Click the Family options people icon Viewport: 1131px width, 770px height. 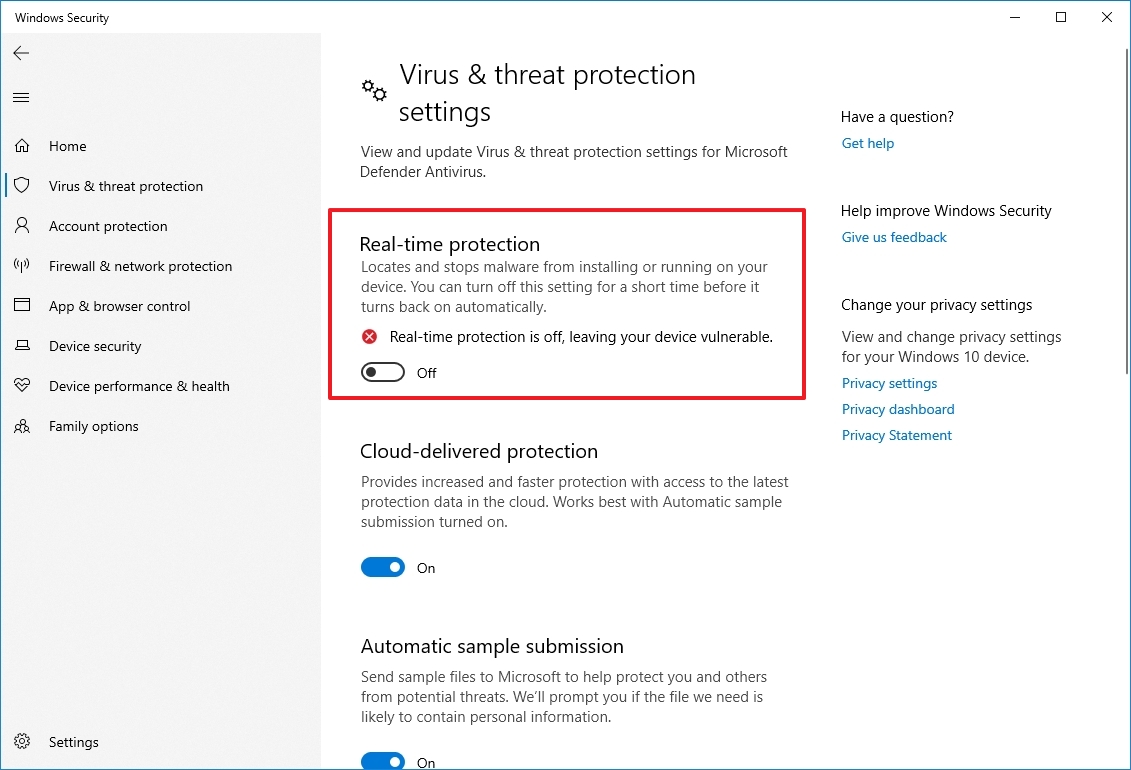point(22,425)
